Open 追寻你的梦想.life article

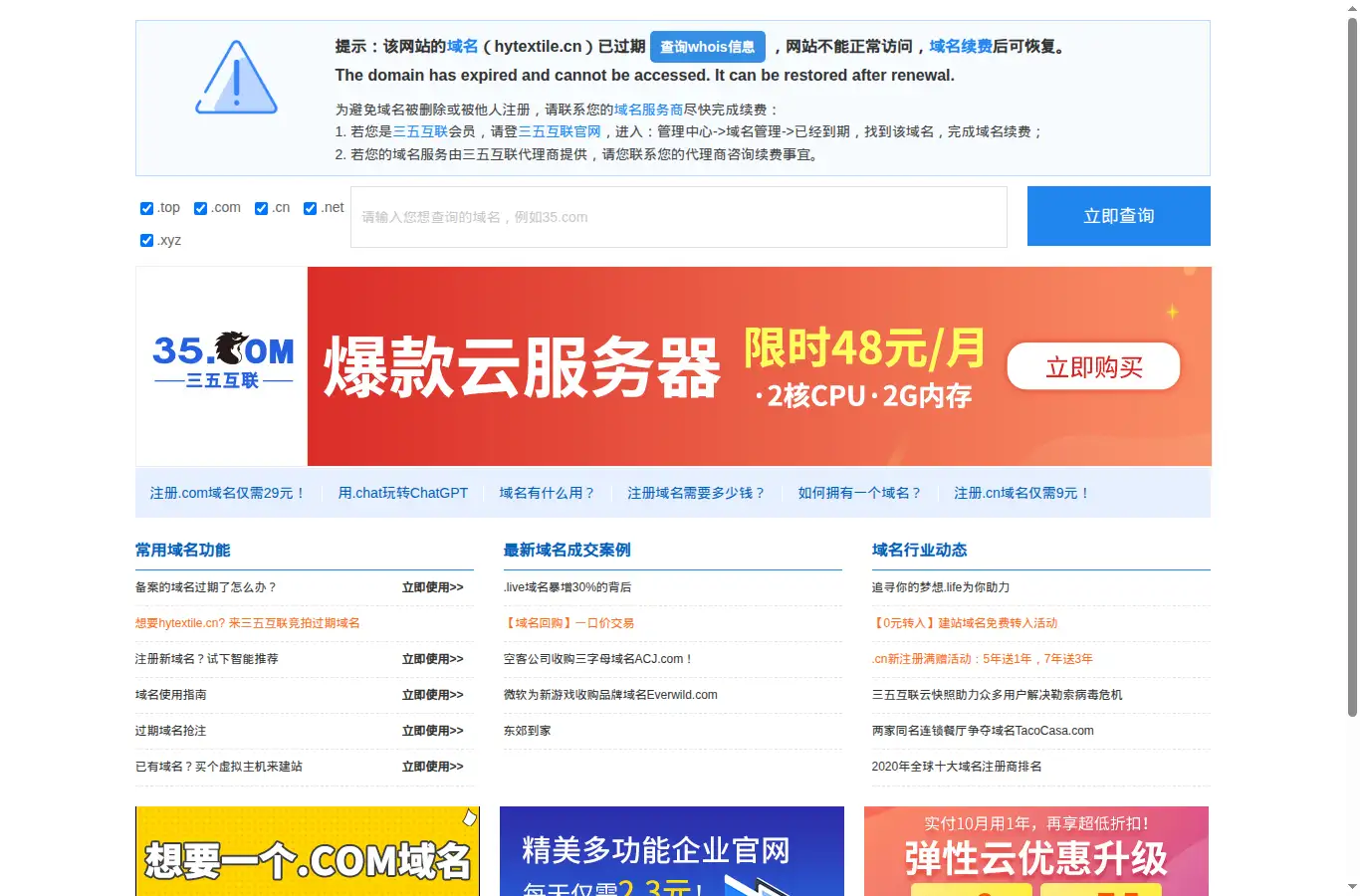(941, 587)
